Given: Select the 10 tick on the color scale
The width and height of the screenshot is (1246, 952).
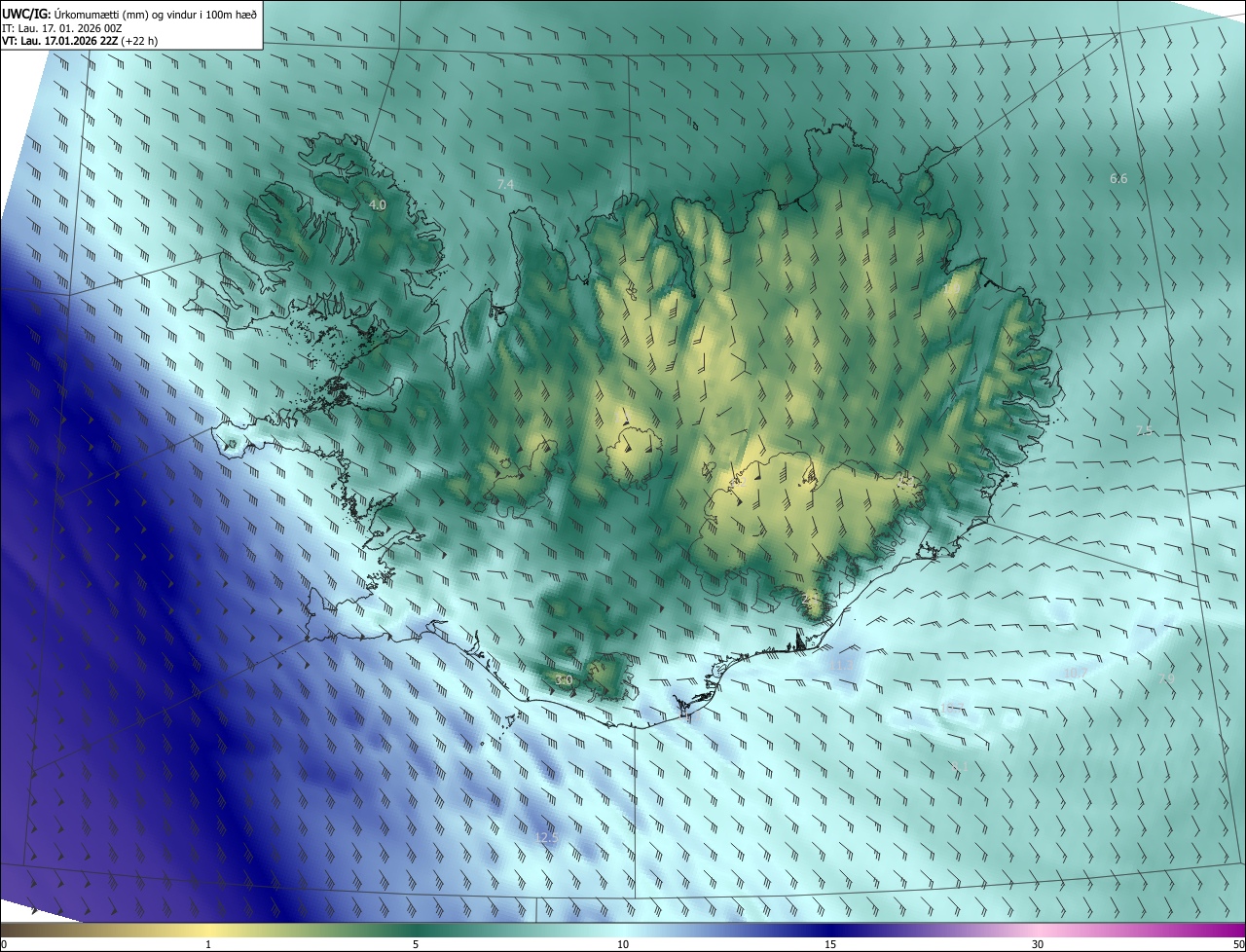Looking at the screenshot, I should click(623, 944).
